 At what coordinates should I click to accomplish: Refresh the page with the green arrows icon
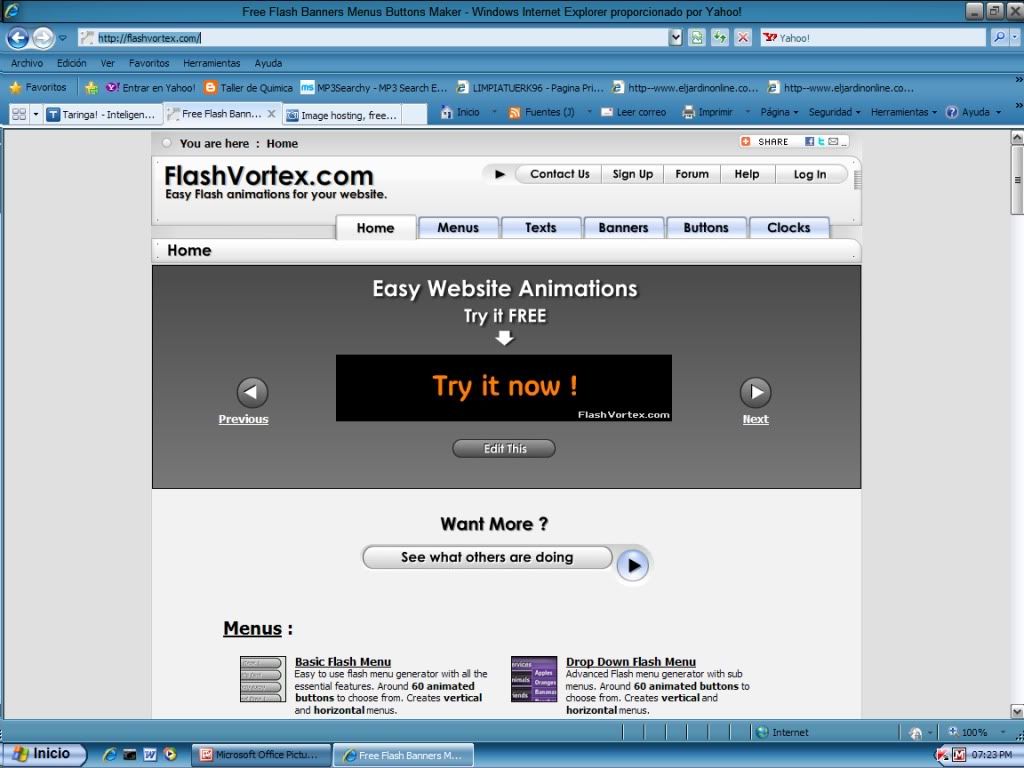tap(720, 38)
